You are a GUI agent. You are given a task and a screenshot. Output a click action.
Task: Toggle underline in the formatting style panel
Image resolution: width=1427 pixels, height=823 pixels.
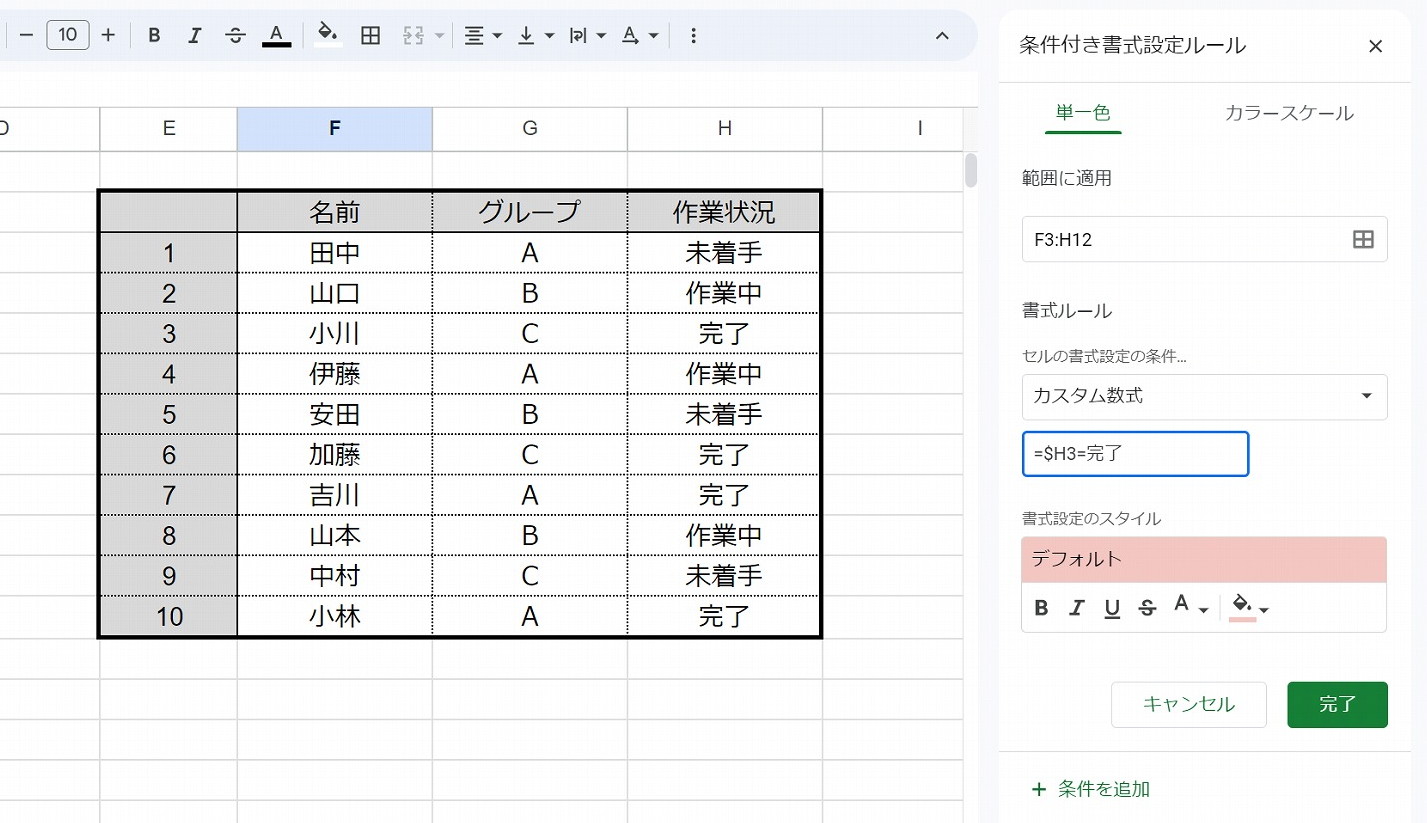[x=1111, y=608]
